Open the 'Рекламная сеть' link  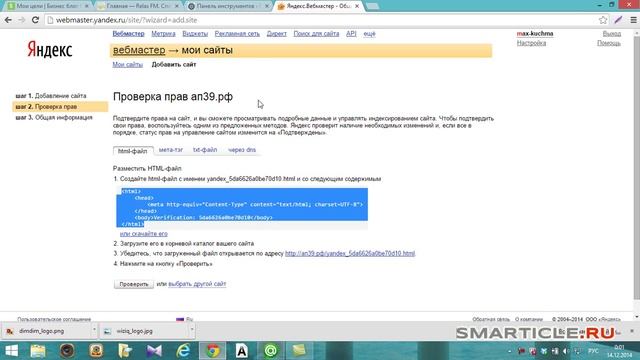[x=237, y=33]
